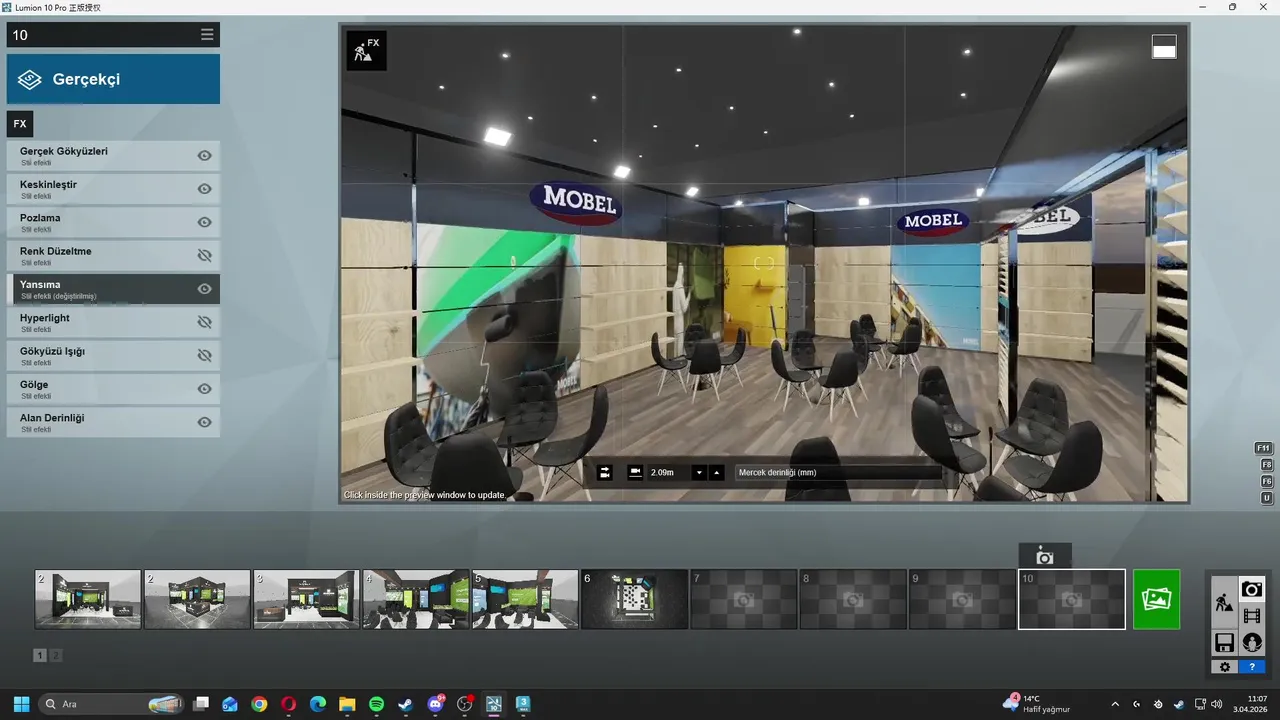The height and width of the screenshot is (720, 1280).
Task: Select empty photo slot 9
Action: coord(962,599)
